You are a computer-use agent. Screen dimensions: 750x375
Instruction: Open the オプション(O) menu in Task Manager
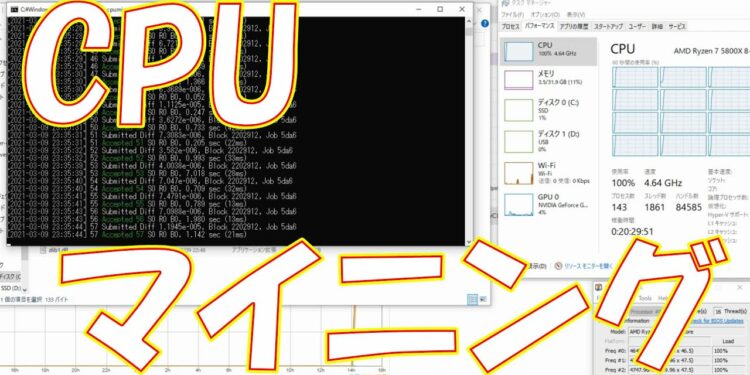point(544,15)
